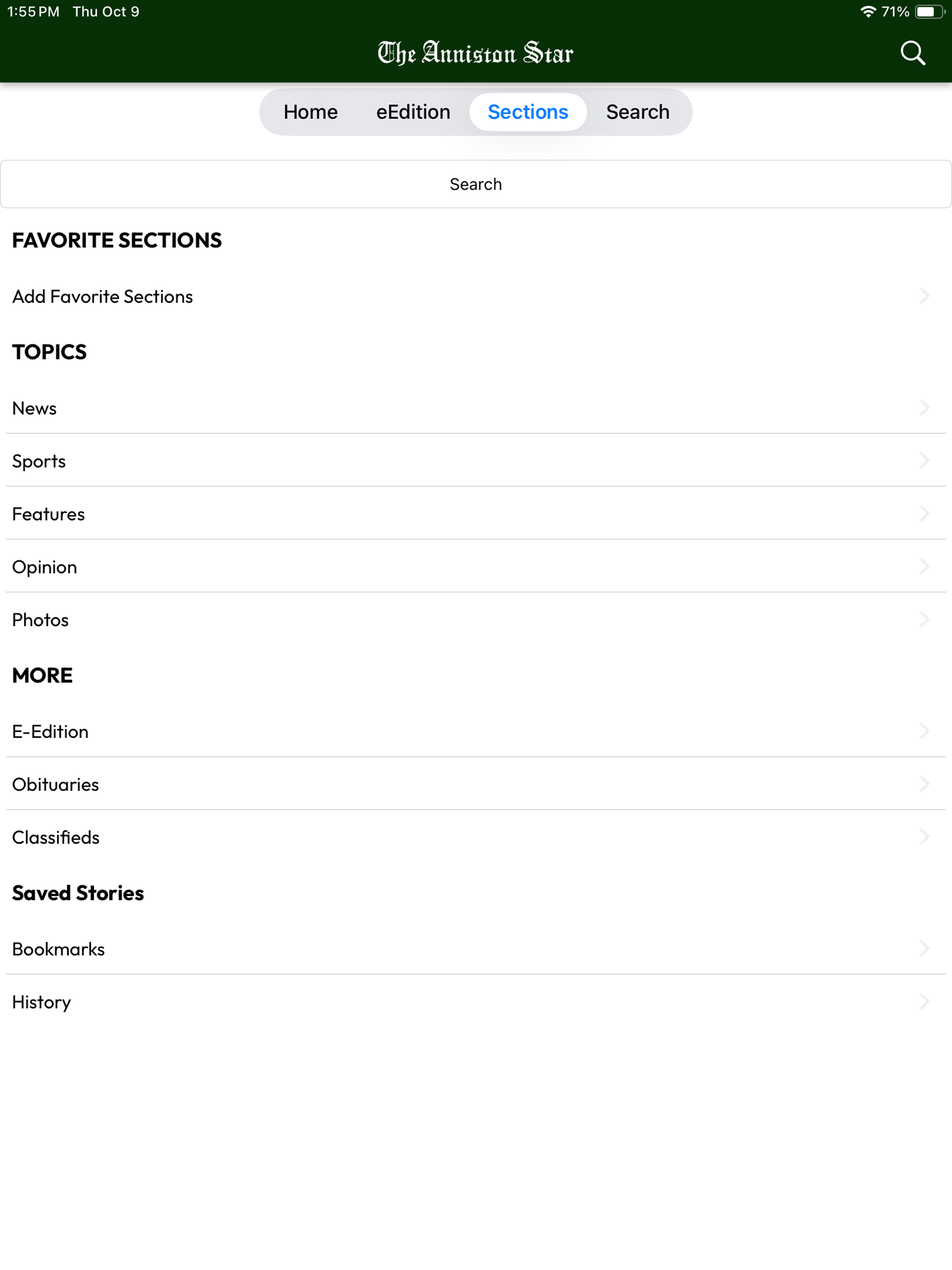Viewport: 952px width, 1270px height.
Task: Expand the Sports row chevron
Action: coord(924,461)
